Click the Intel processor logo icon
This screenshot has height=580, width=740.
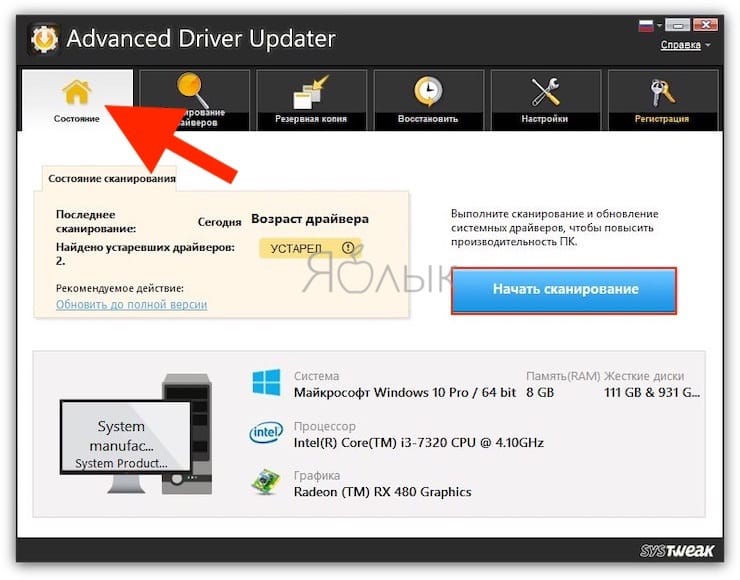coord(266,432)
